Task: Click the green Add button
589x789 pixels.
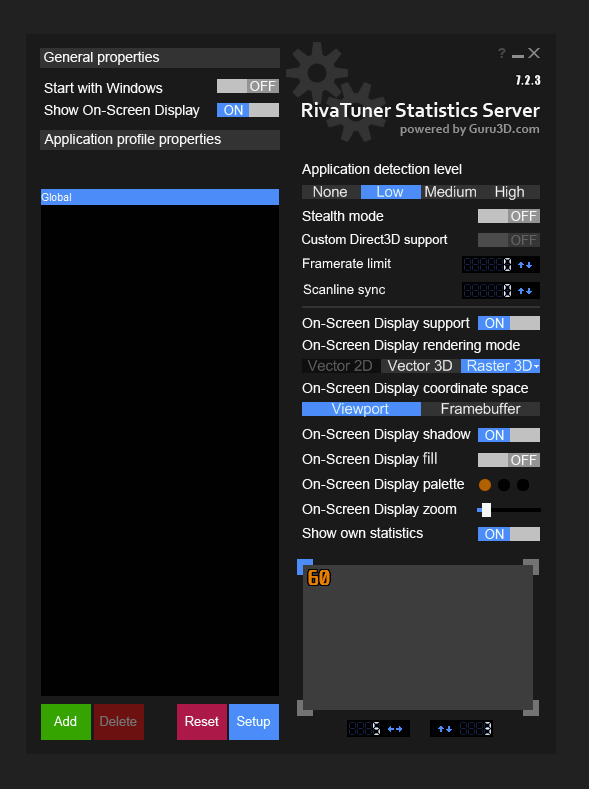Action: point(66,722)
